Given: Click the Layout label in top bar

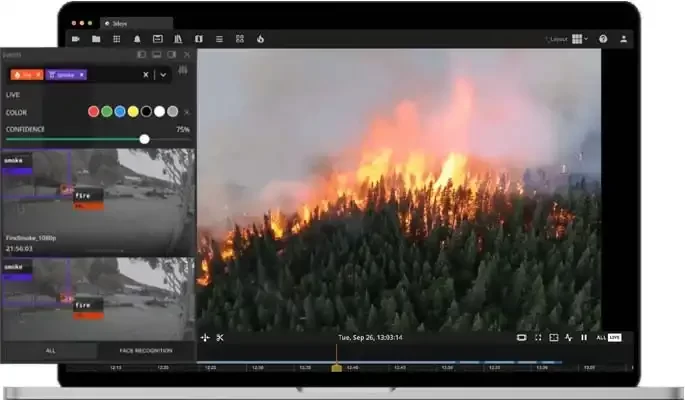Looking at the screenshot, I should pos(558,39).
